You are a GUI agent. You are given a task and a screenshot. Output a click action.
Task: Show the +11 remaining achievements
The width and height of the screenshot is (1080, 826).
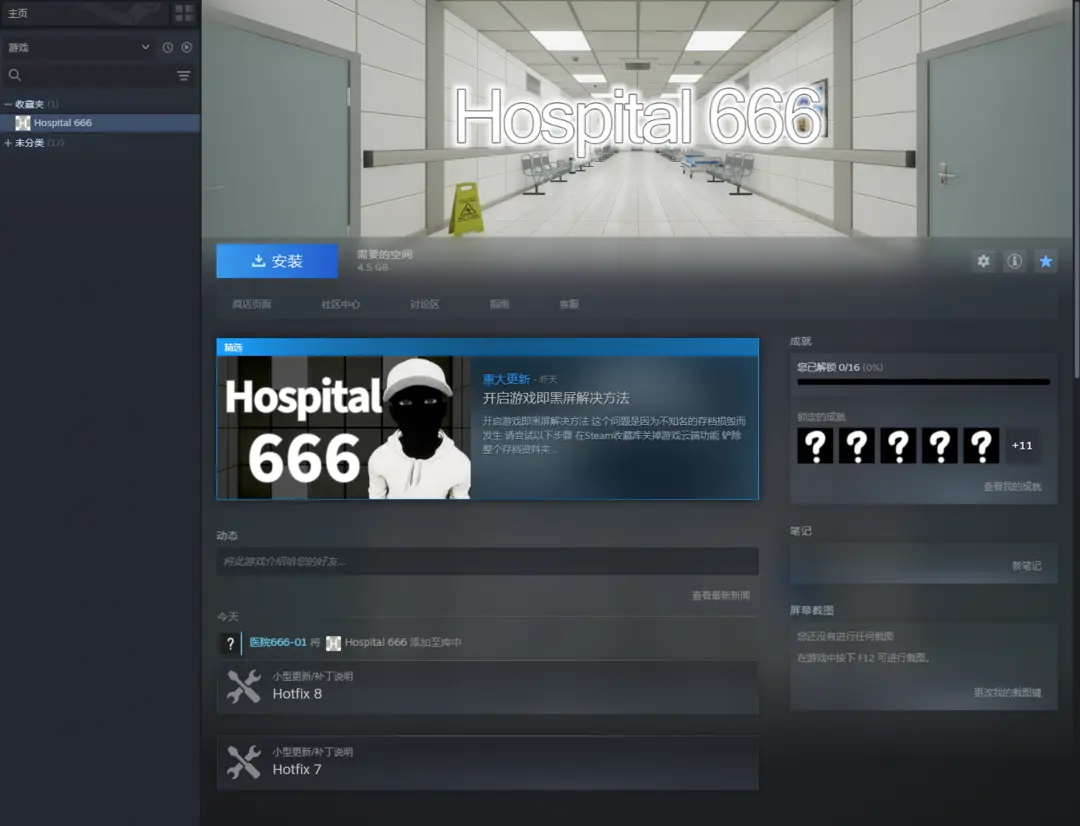pos(1022,446)
